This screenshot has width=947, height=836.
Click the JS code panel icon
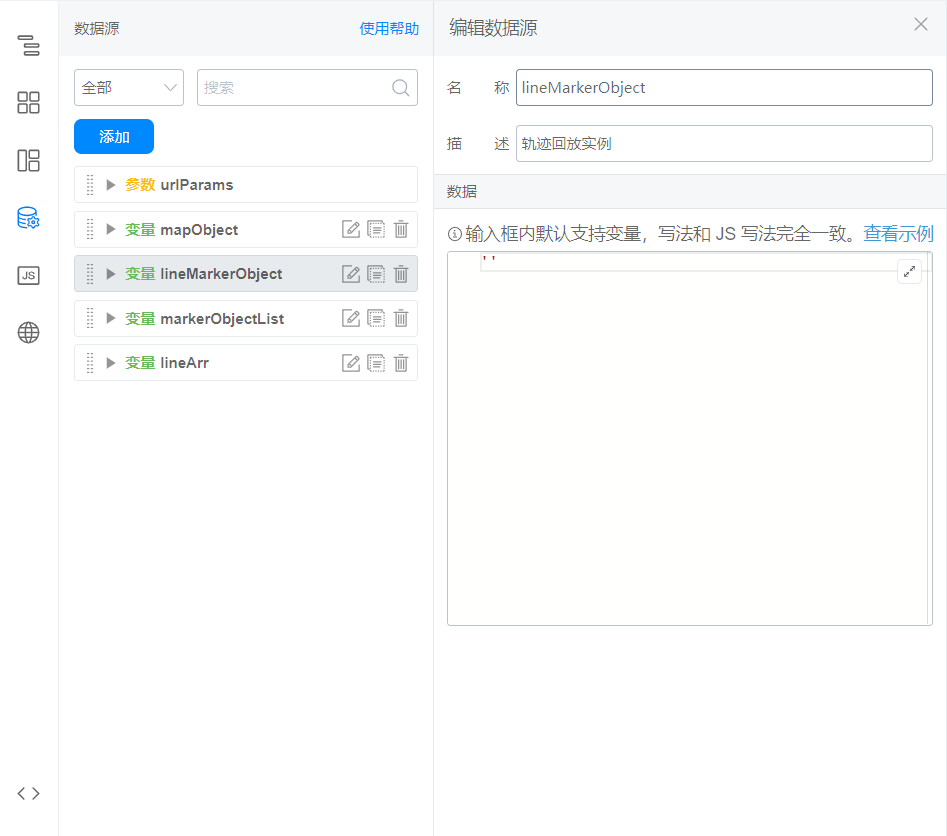pyautogui.click(x=28, y=276)
